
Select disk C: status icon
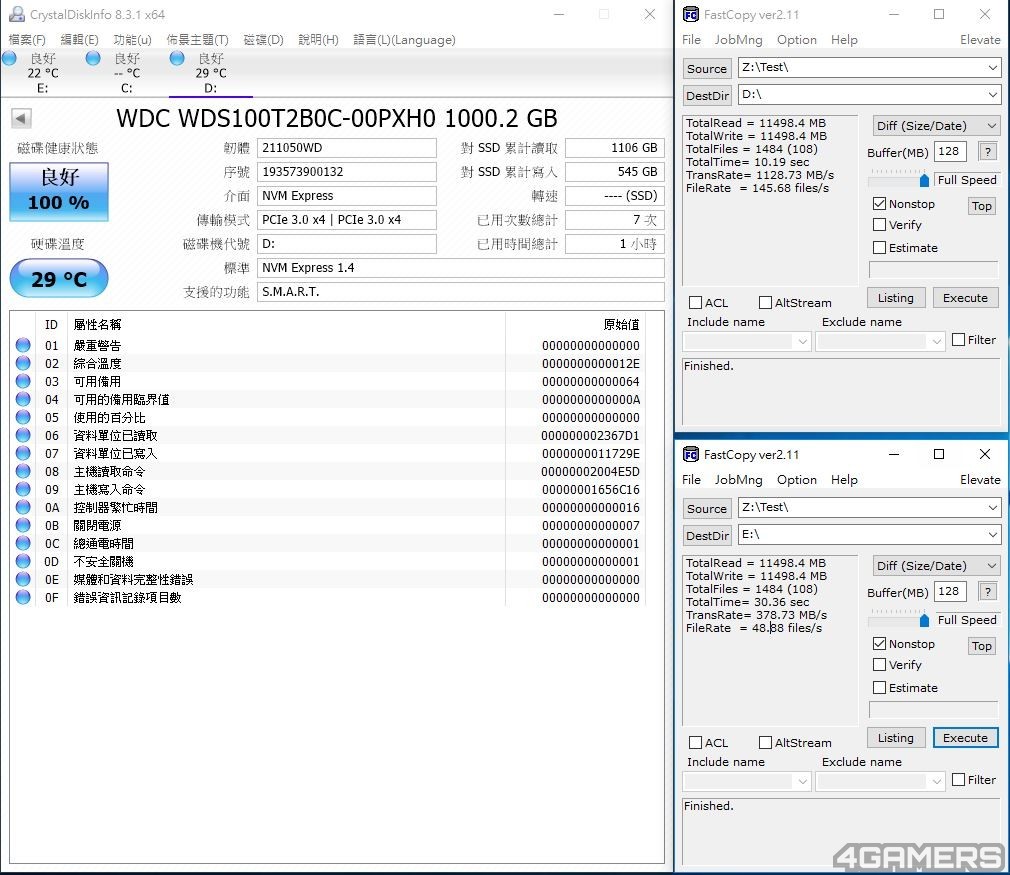93,59
